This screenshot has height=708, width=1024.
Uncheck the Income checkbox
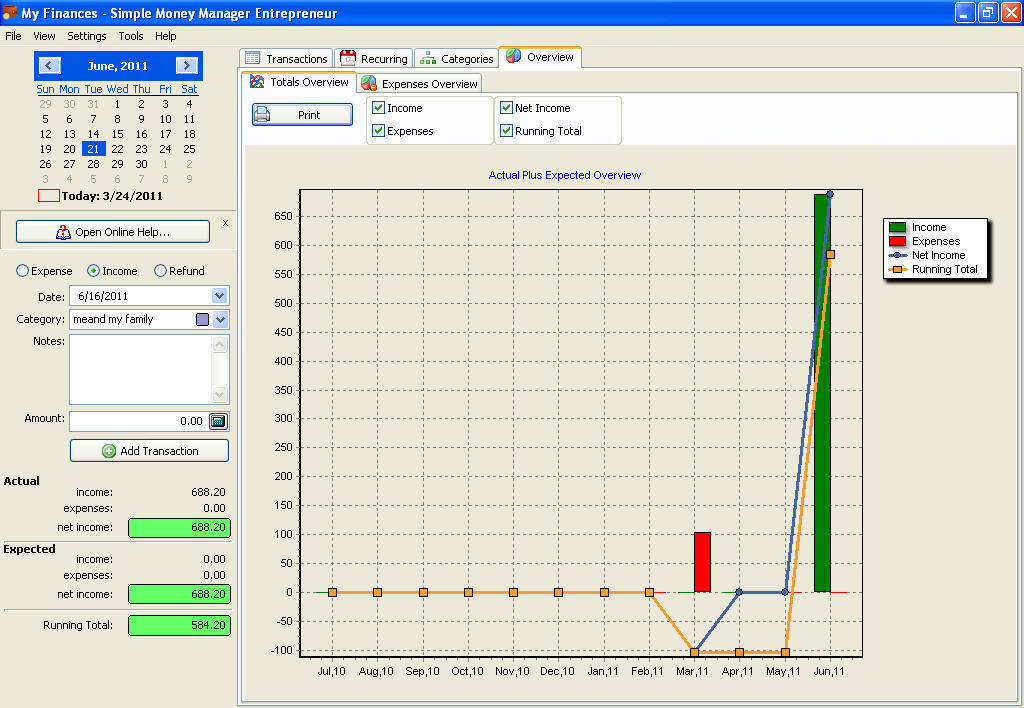point(378,108)
